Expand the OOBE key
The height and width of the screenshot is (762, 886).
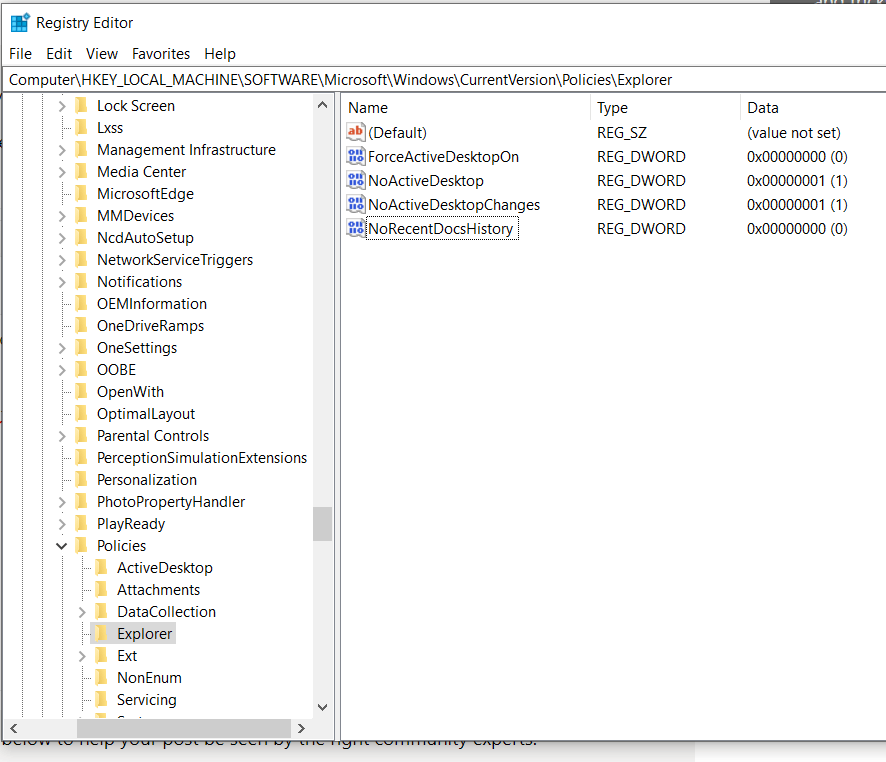pyautogui.click(x=62, y=370)
